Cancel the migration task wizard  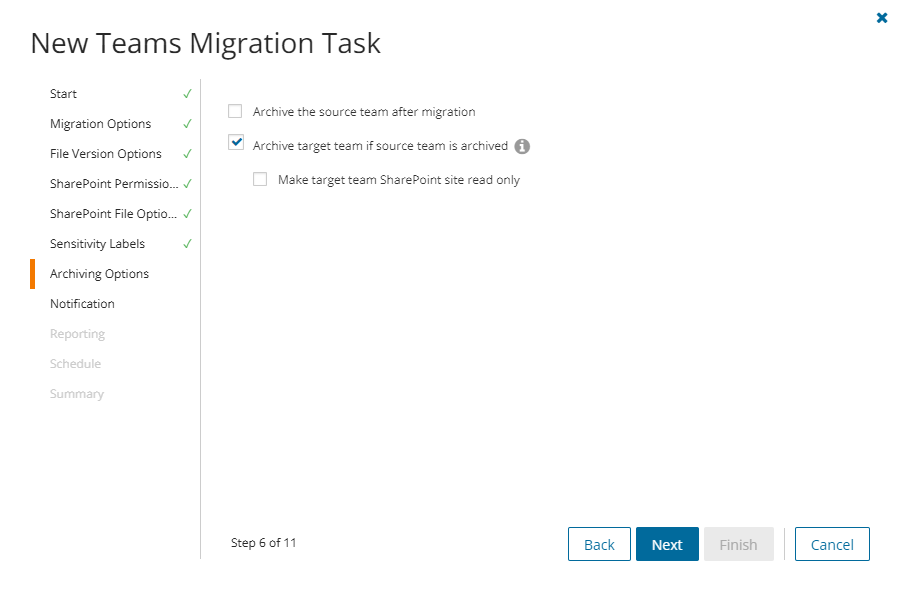point(832,544)
